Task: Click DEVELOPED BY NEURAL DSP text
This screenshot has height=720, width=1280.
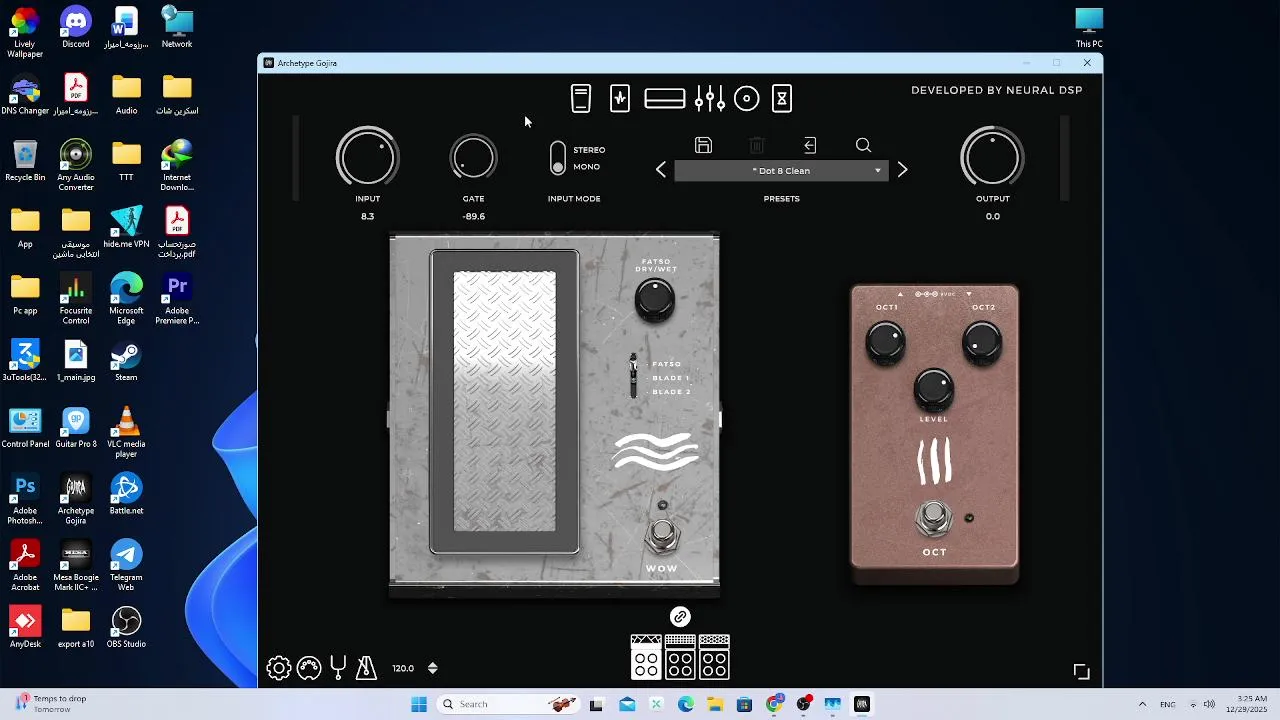Action: (997, 90)
